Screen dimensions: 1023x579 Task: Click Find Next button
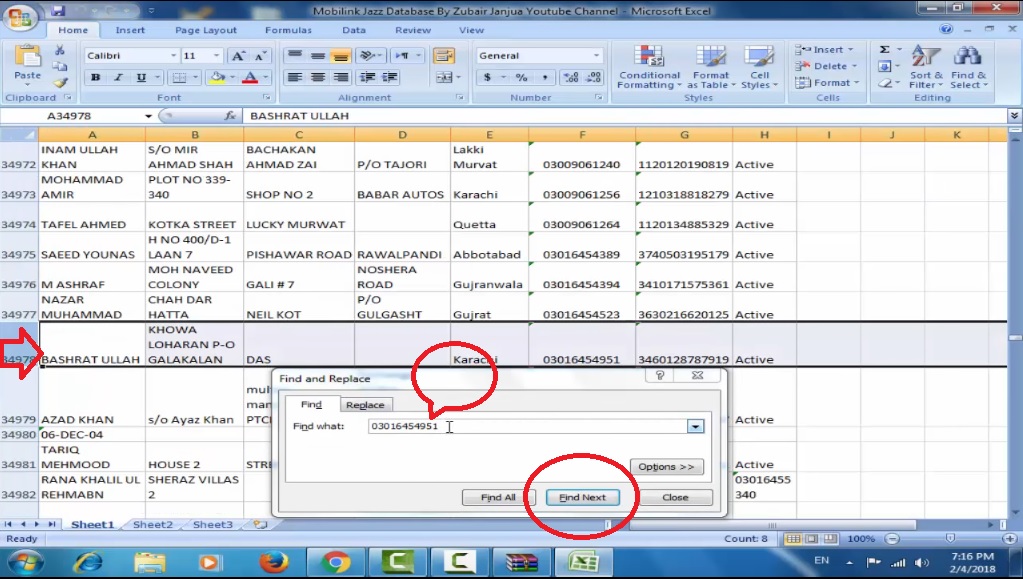click(582, 497)
